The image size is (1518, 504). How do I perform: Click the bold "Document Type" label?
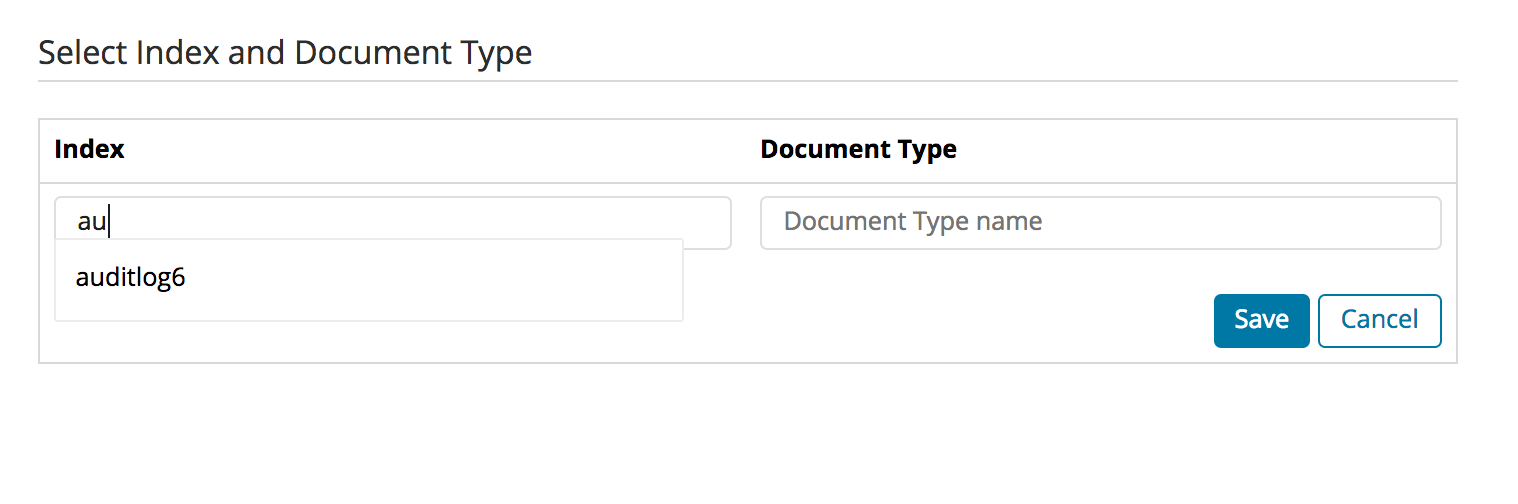point(858,150)
